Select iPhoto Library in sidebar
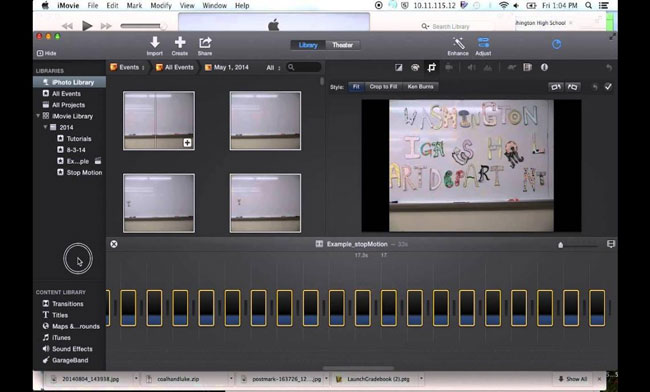Screen dimensions: 650x392 (x=69, y=82)
